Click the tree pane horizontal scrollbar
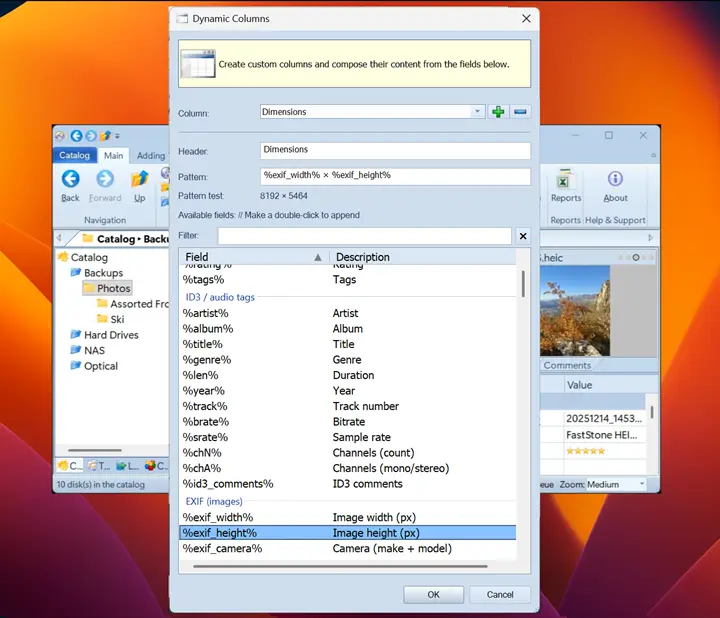 (x=95, y=450)
